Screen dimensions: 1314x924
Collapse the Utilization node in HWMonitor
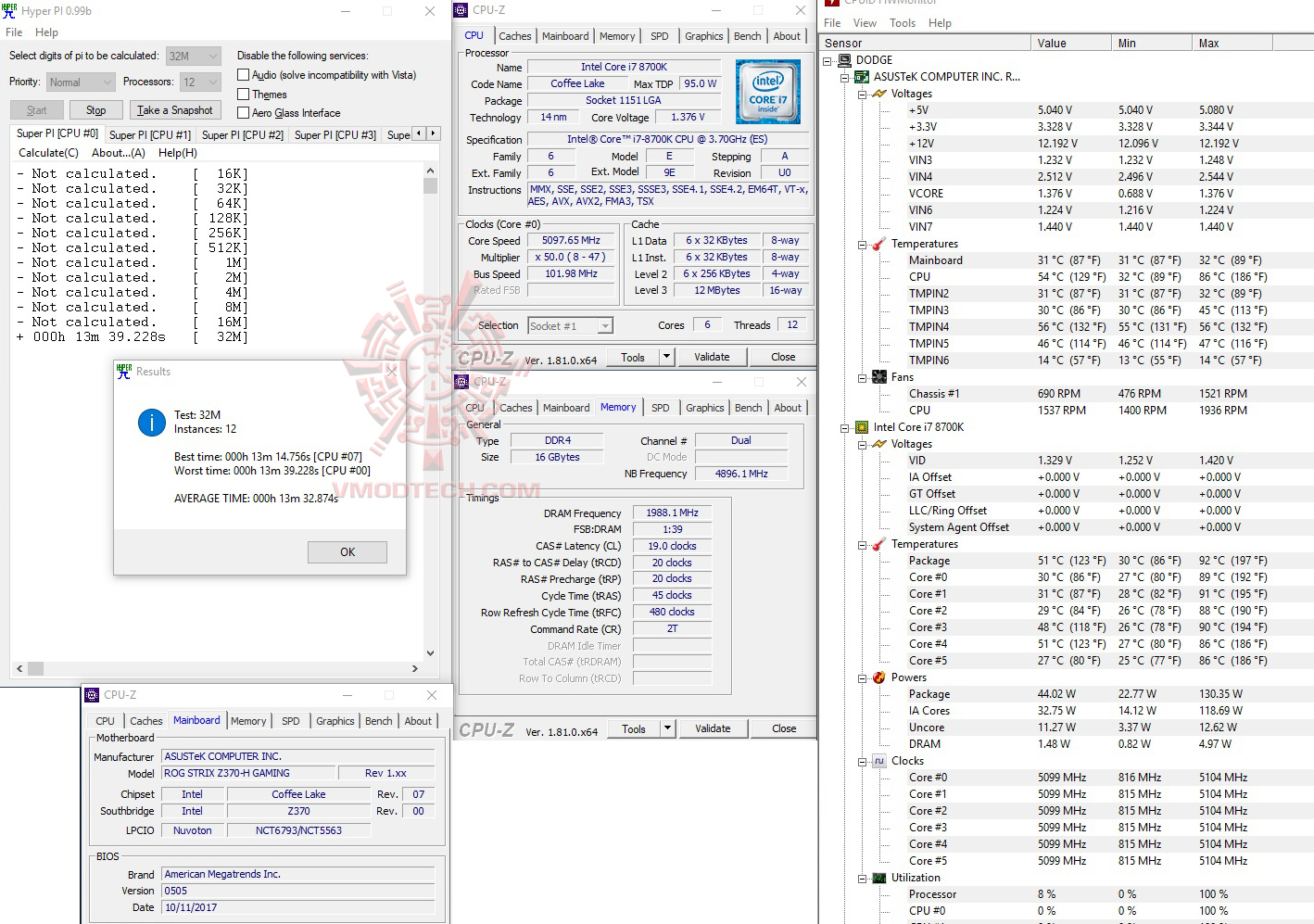point(863,878)
